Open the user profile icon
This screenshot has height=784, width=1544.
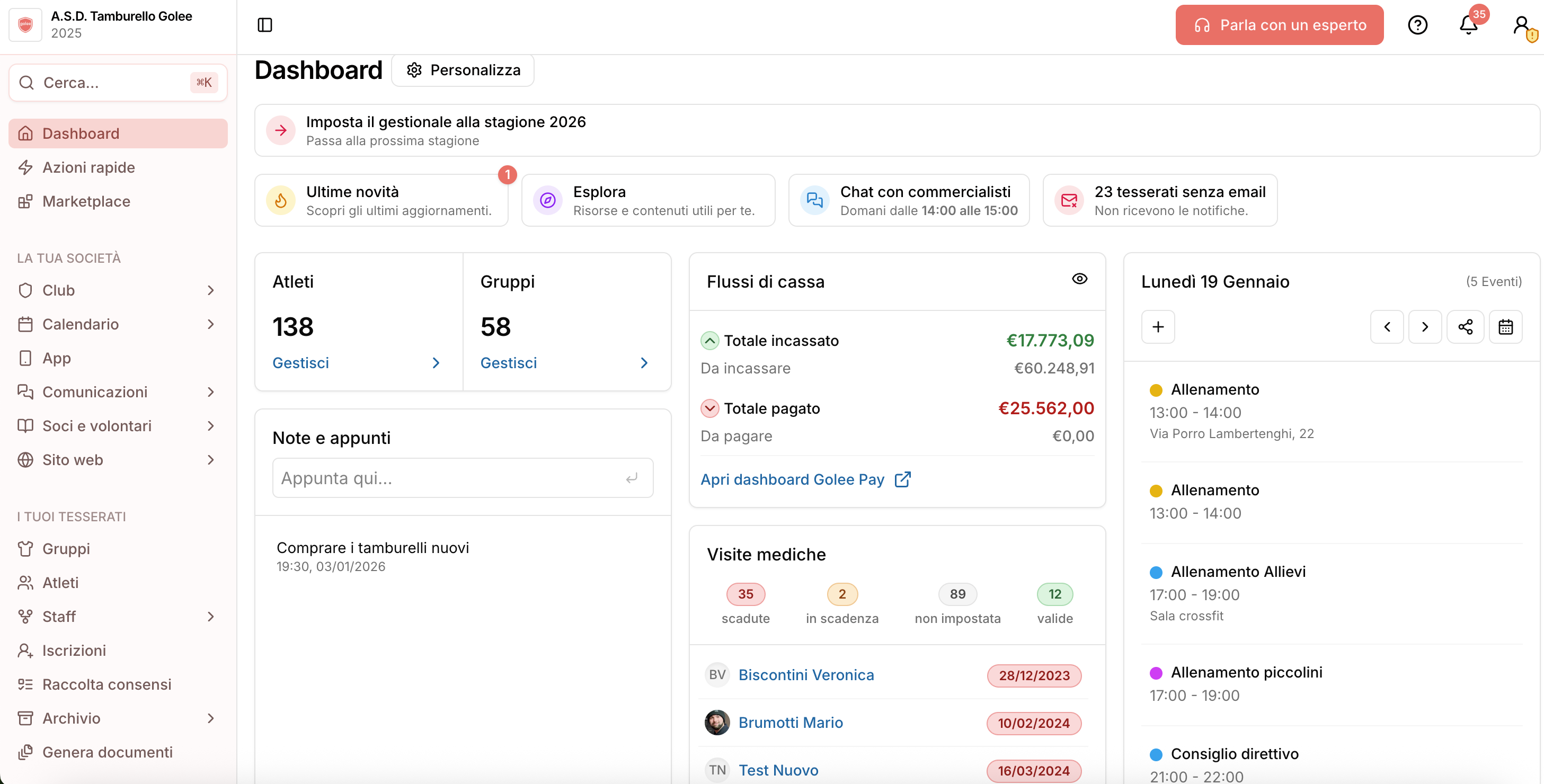tap(1521, 24)
